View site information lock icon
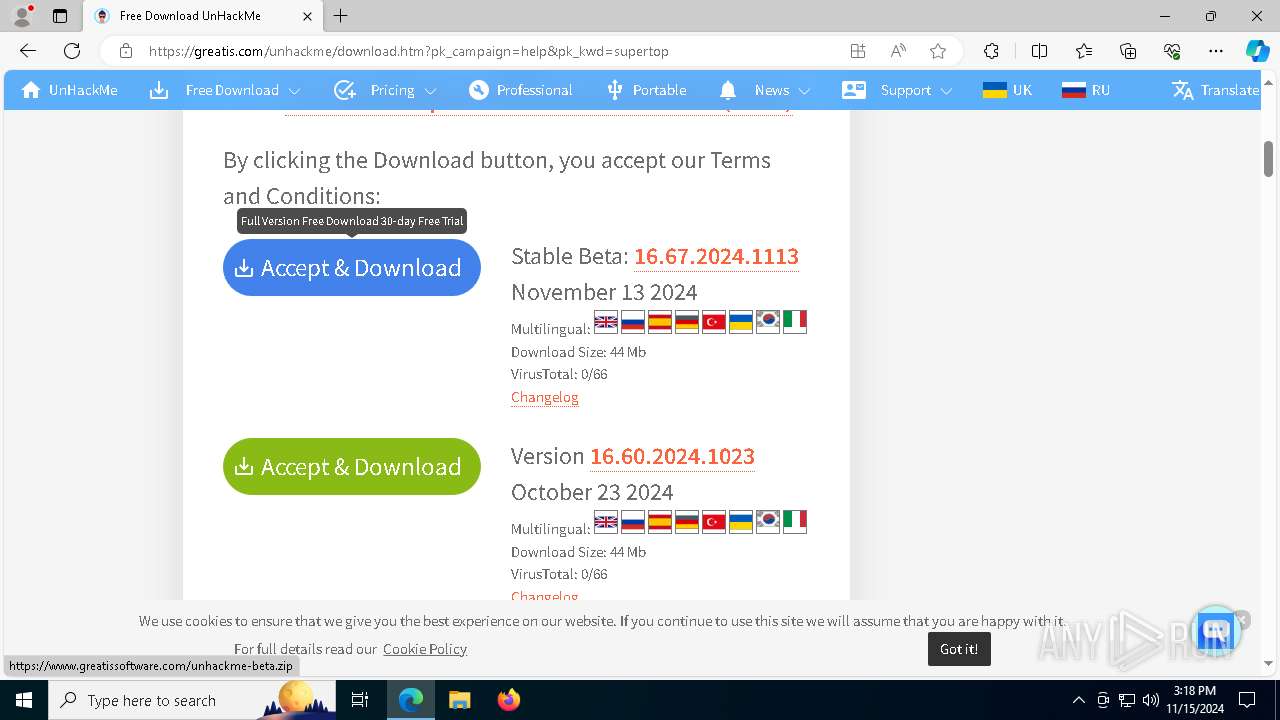 click(125, 51)
